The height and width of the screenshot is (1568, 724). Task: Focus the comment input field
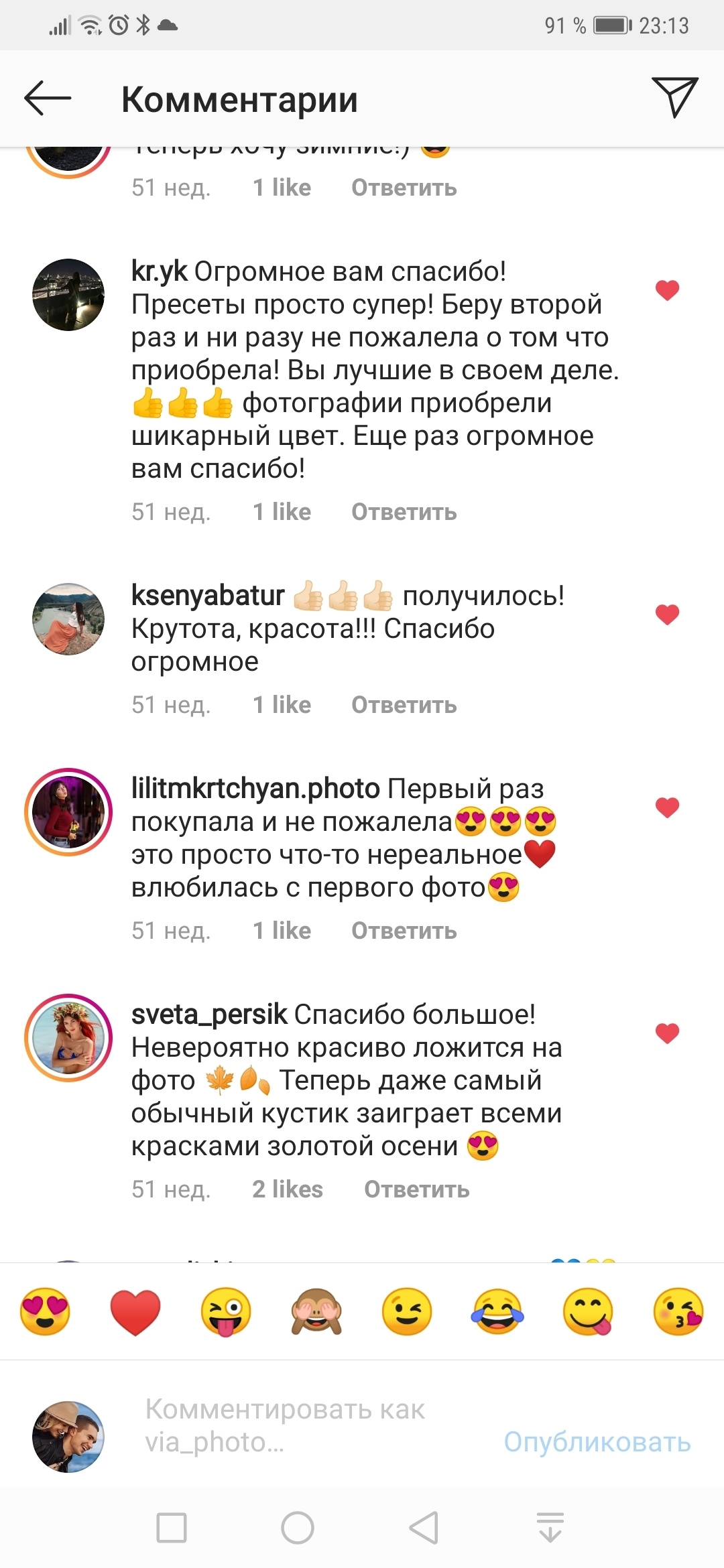tap(315, 1426)
